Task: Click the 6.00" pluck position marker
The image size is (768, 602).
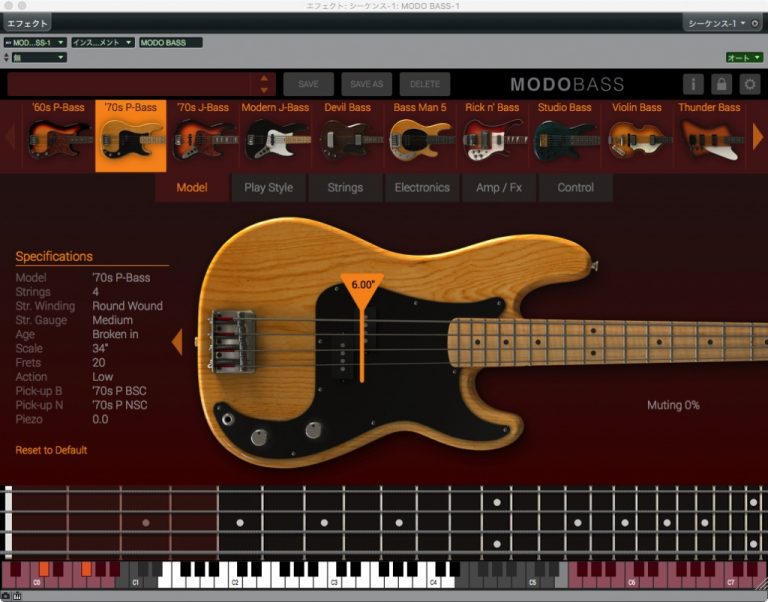Action: pos(362,287)
